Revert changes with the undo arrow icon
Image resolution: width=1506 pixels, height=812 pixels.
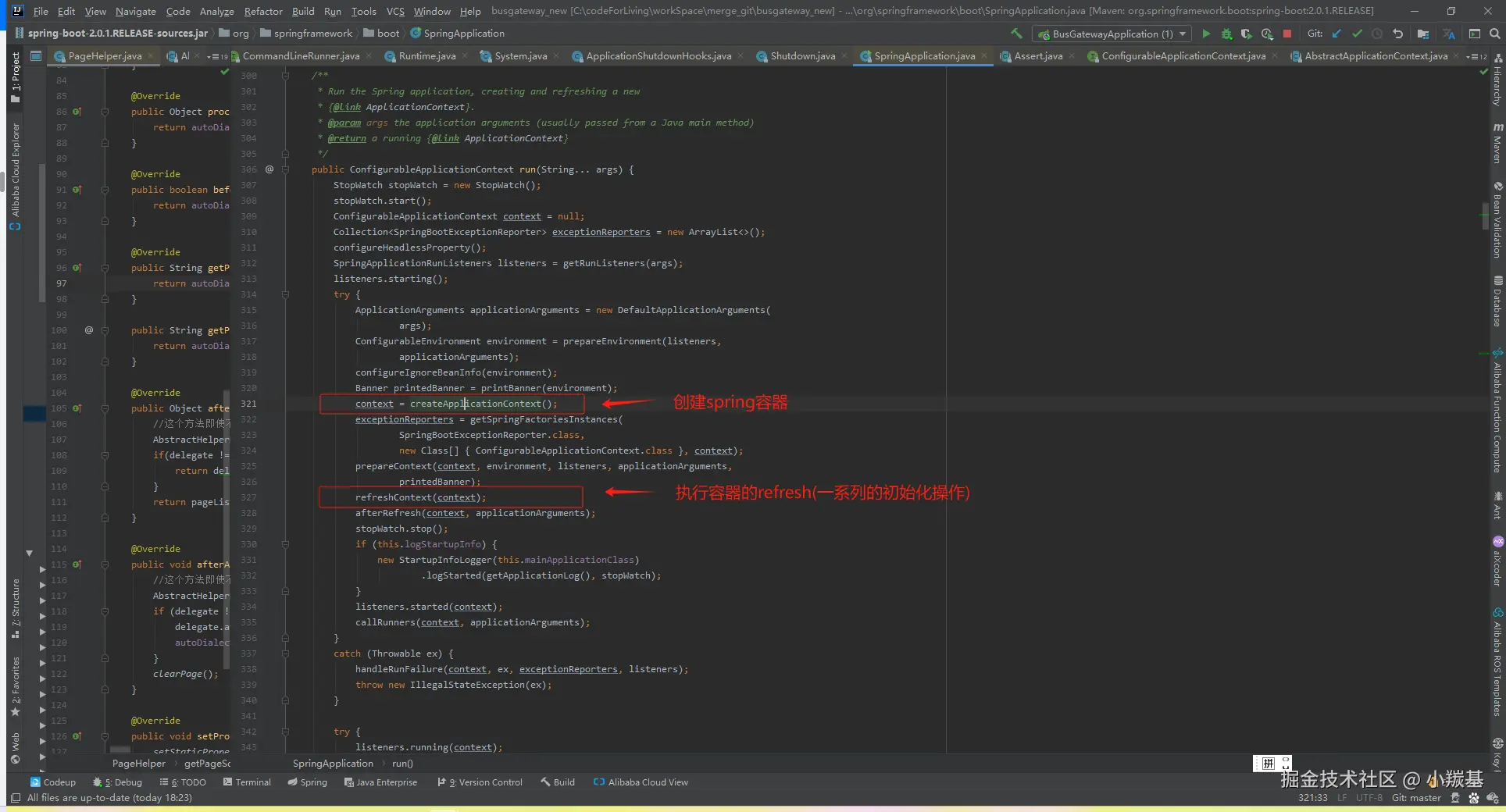[x=1397, y=34]
